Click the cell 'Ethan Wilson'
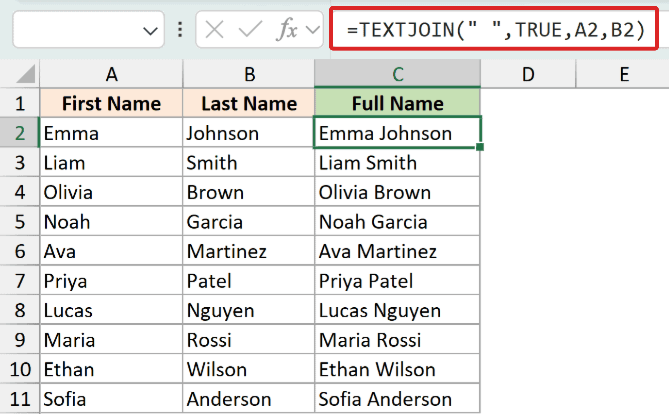 (x=398, y=369)
